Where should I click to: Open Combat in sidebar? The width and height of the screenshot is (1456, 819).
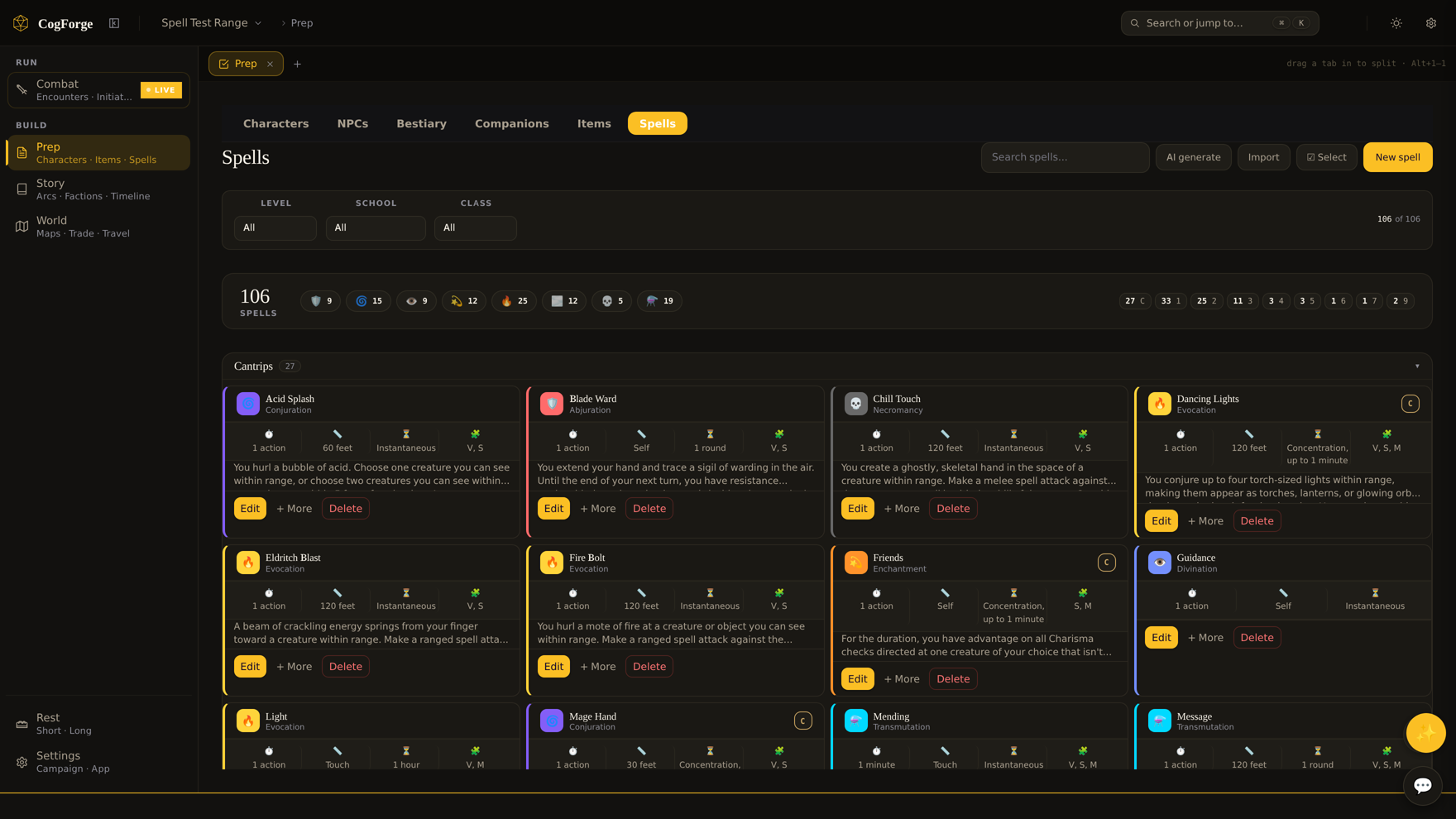coord(98,90)
